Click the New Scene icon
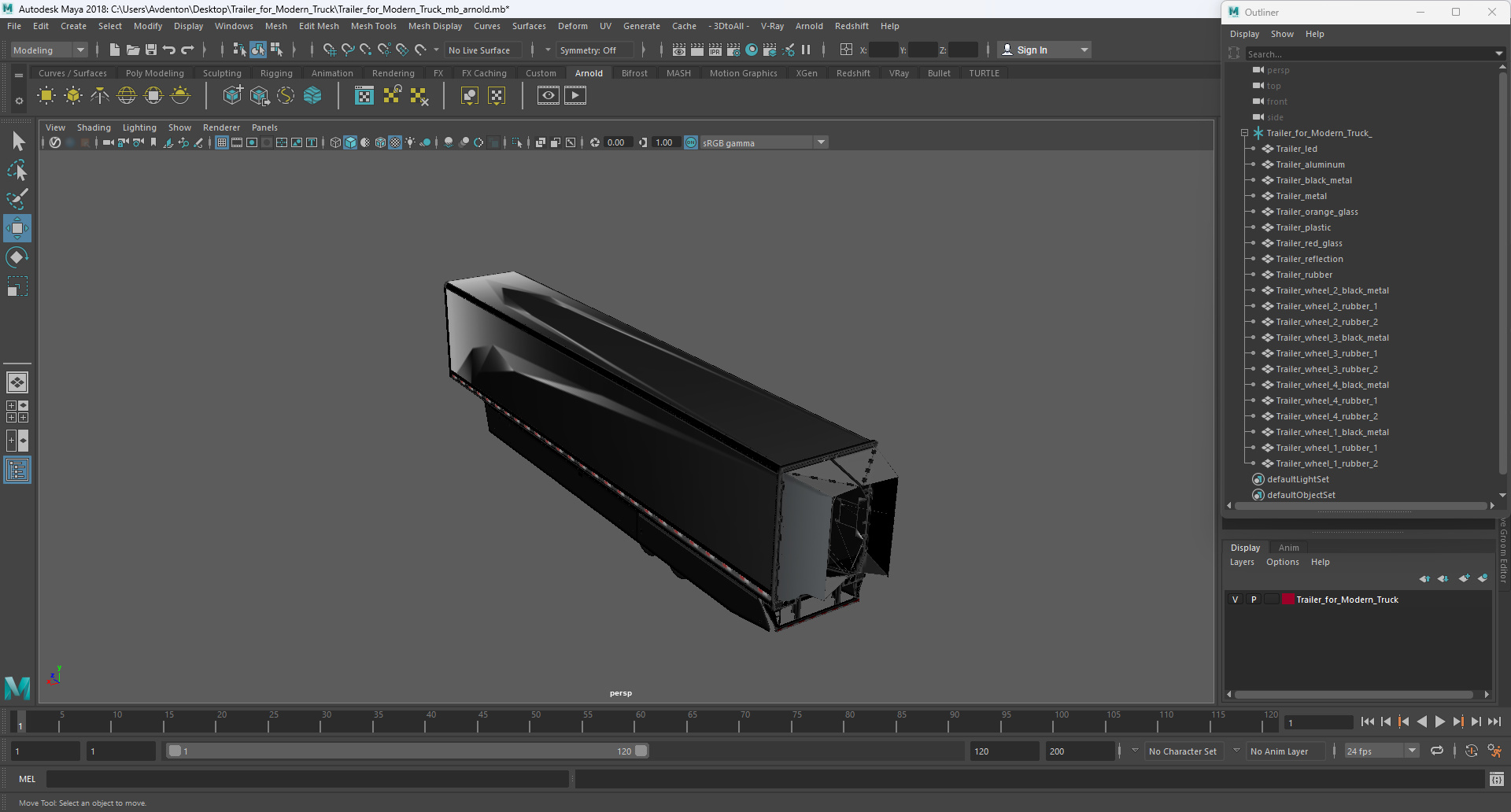The image size is (1511, 812). click(114, 50)
